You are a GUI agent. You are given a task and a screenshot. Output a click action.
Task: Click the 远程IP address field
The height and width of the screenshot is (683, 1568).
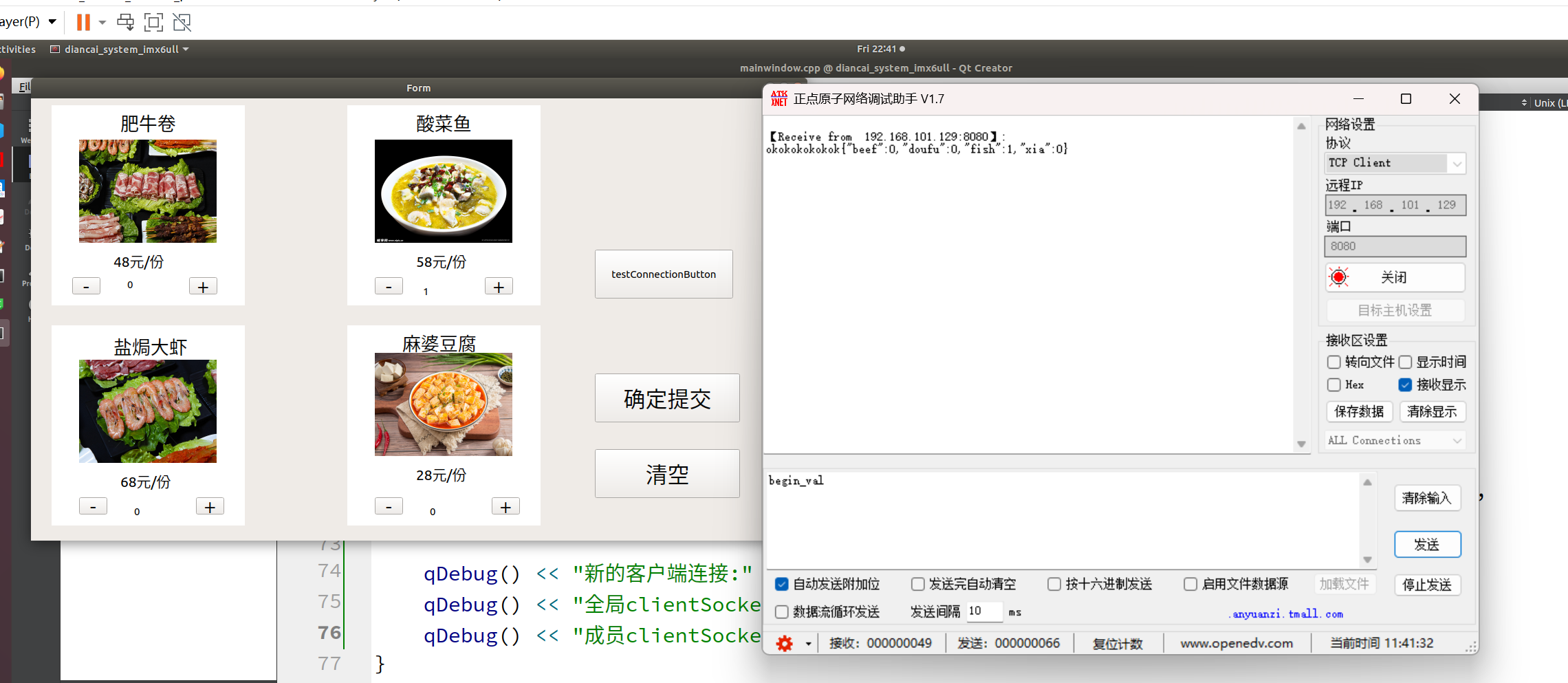click(1395, 205)
